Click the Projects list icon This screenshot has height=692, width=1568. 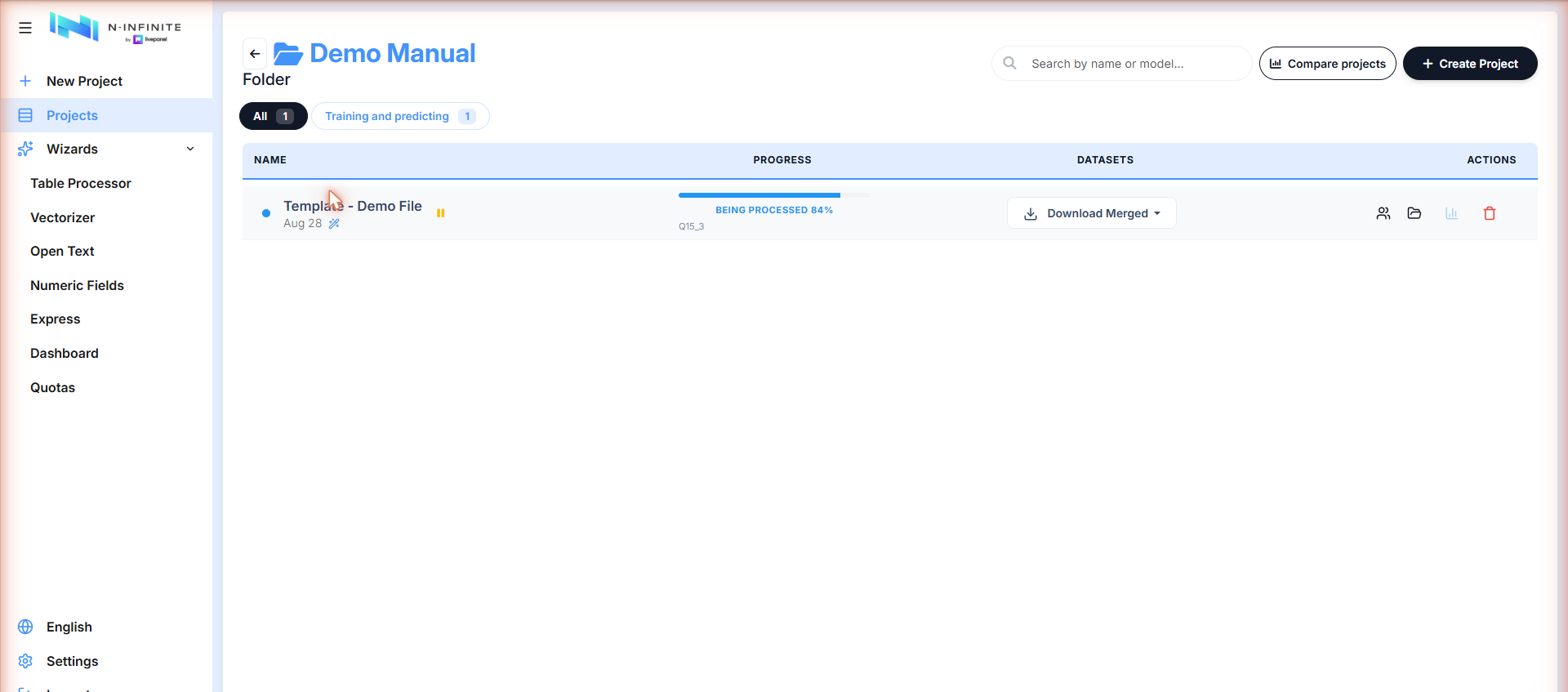pyautogui.click(x=25, y=115)
